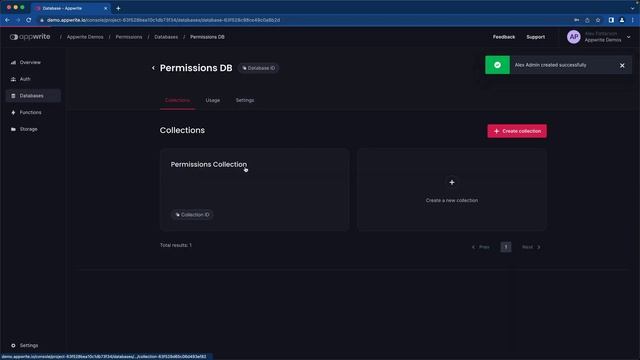Viewport: 640px width, 360px height.
Task: Click the Overview chart icon
Action: pos(13,62)
